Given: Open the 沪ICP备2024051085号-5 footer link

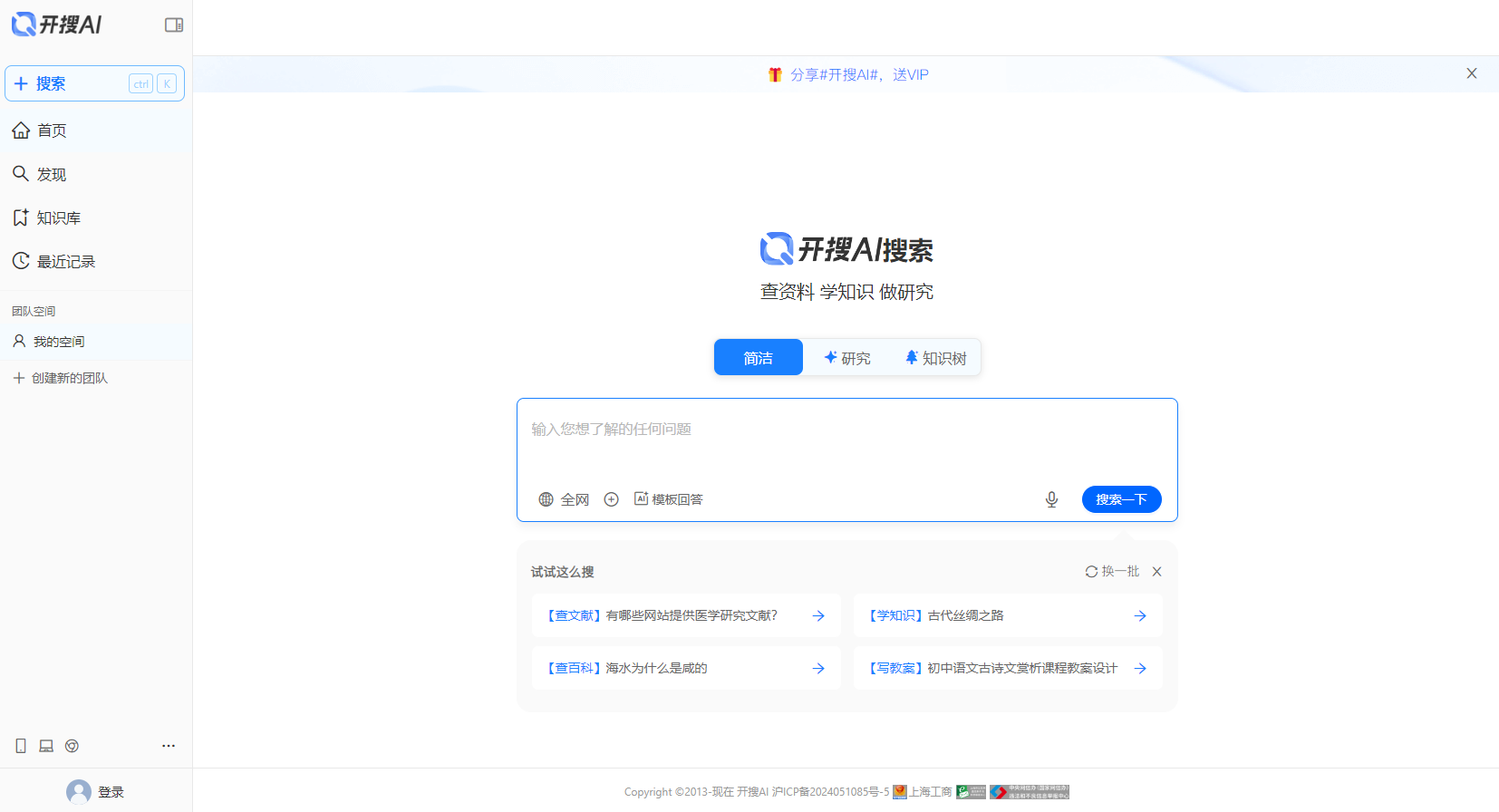Looking at the screenshot, I should click(830, 792).
